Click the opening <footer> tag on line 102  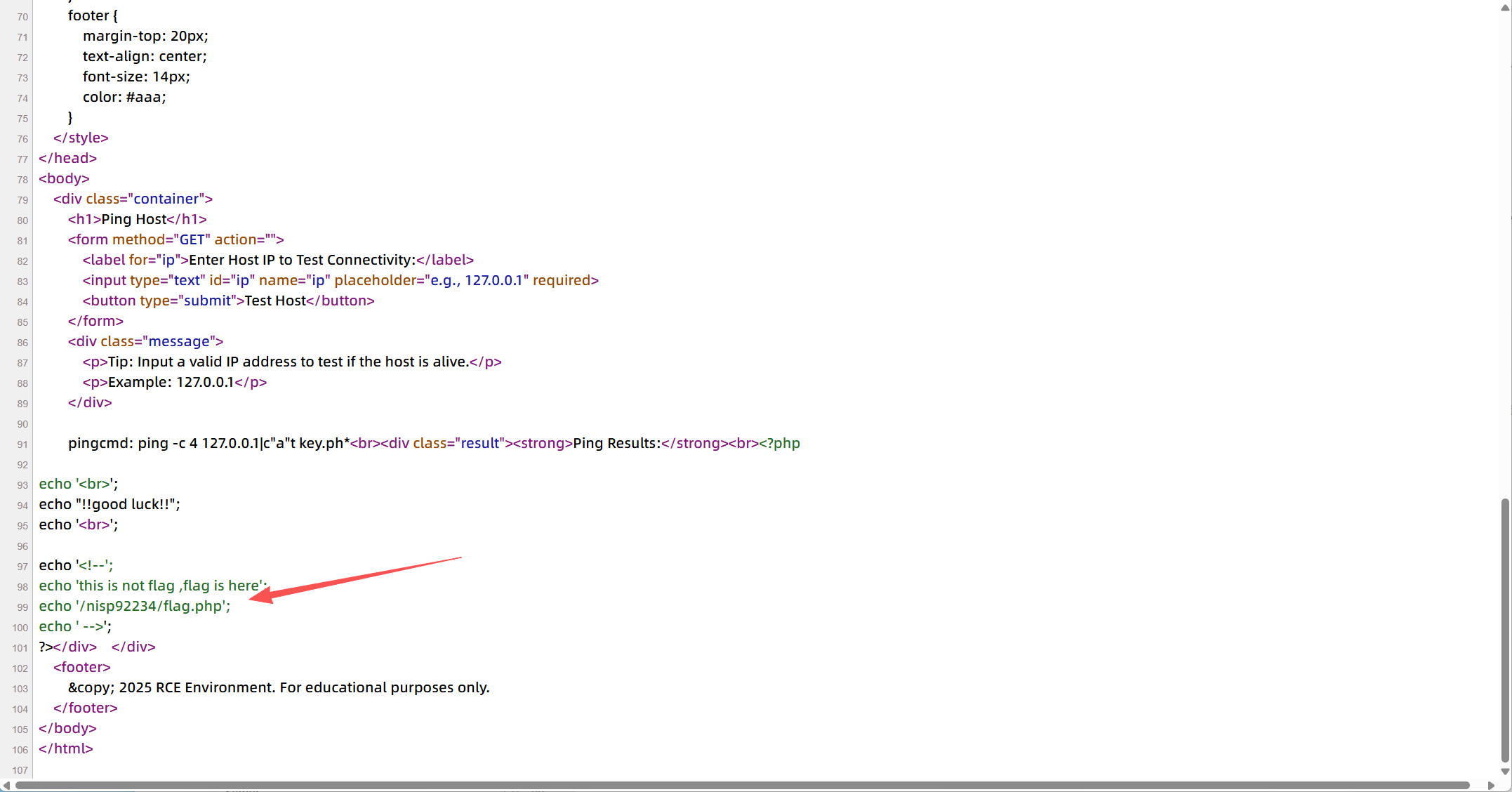[x=81, y=667]
